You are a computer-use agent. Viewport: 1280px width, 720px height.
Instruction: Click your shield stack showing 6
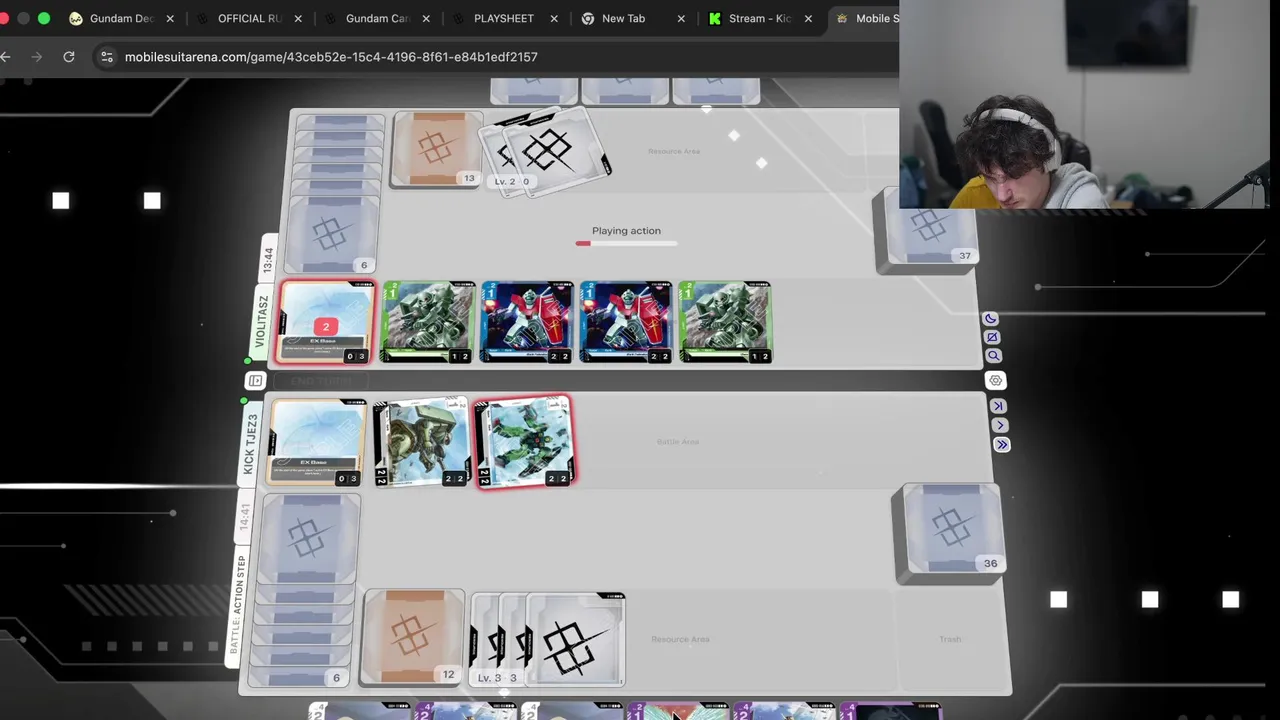tap(305, 590)
